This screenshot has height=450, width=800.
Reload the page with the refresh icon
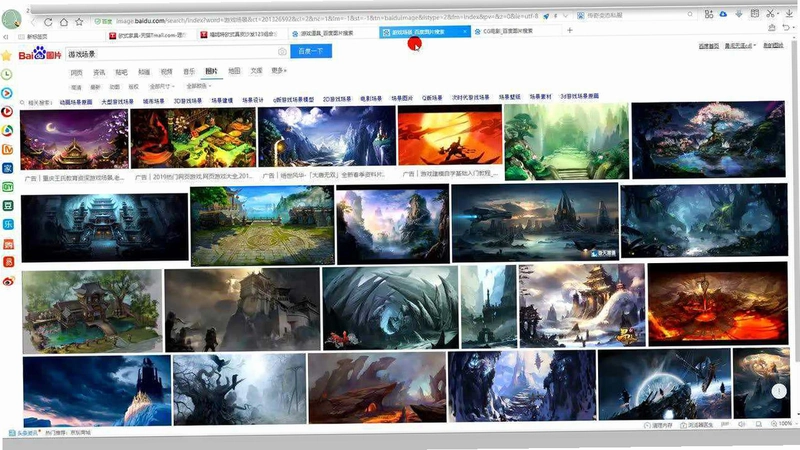pos(48,22)
